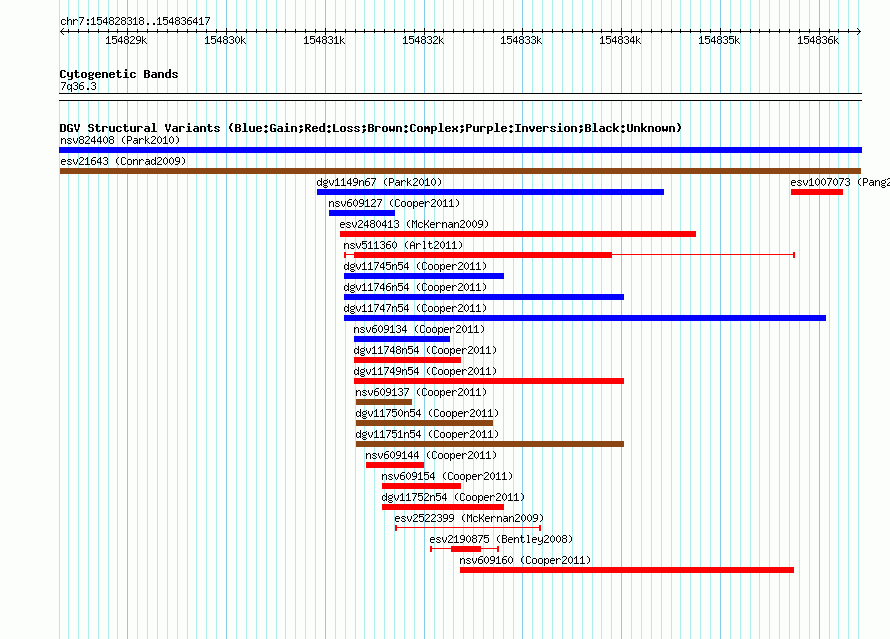Click the 154831k ruler label
Viewport: 890px width, 639px height.
[x=324, y=40]
